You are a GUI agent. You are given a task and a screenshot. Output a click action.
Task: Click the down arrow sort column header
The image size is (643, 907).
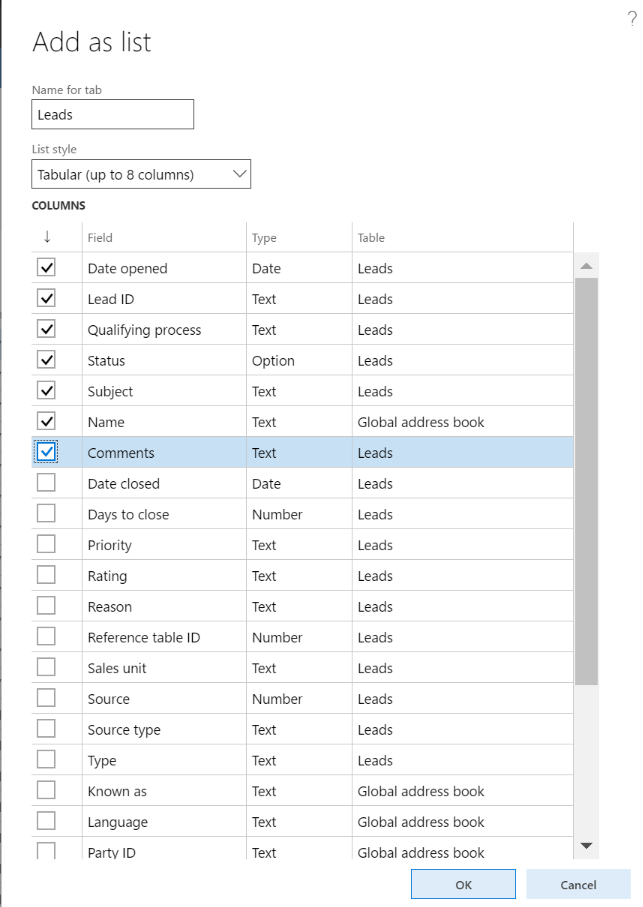47,237
